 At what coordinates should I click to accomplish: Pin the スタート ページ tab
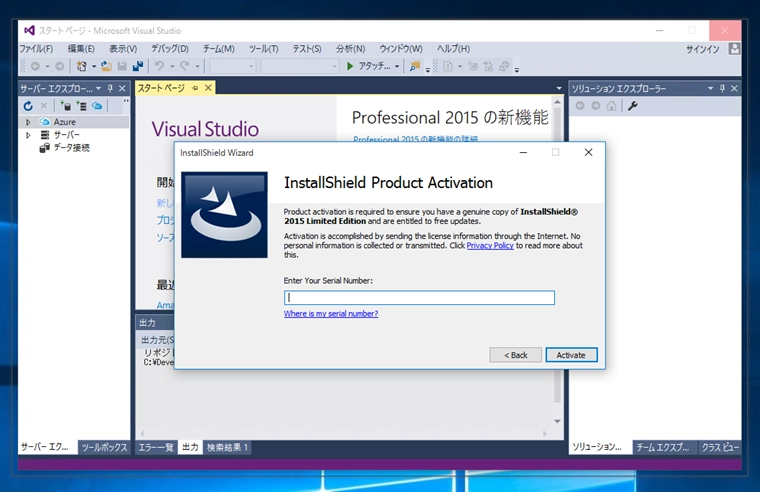point(195,88)
